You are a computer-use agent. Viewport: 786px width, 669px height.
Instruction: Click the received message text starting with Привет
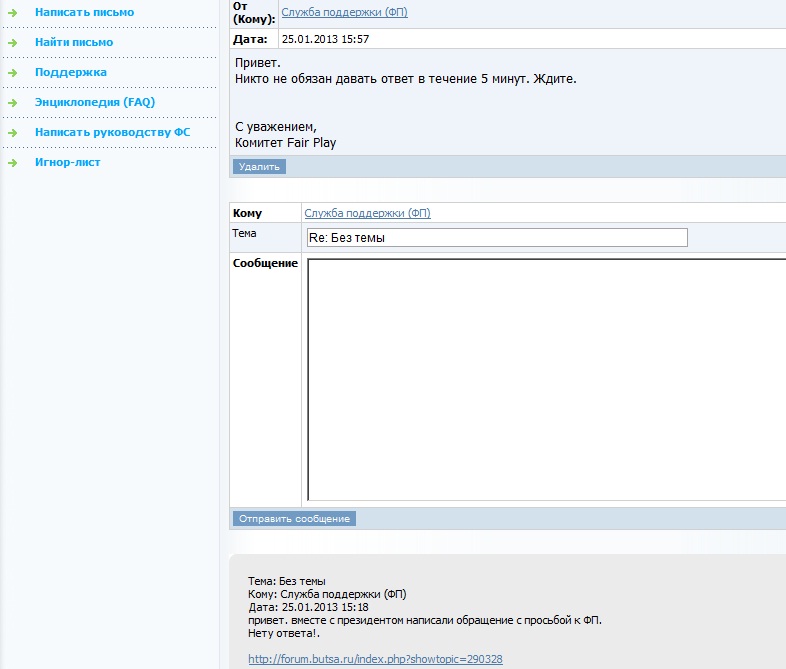(x=405, y=78)
